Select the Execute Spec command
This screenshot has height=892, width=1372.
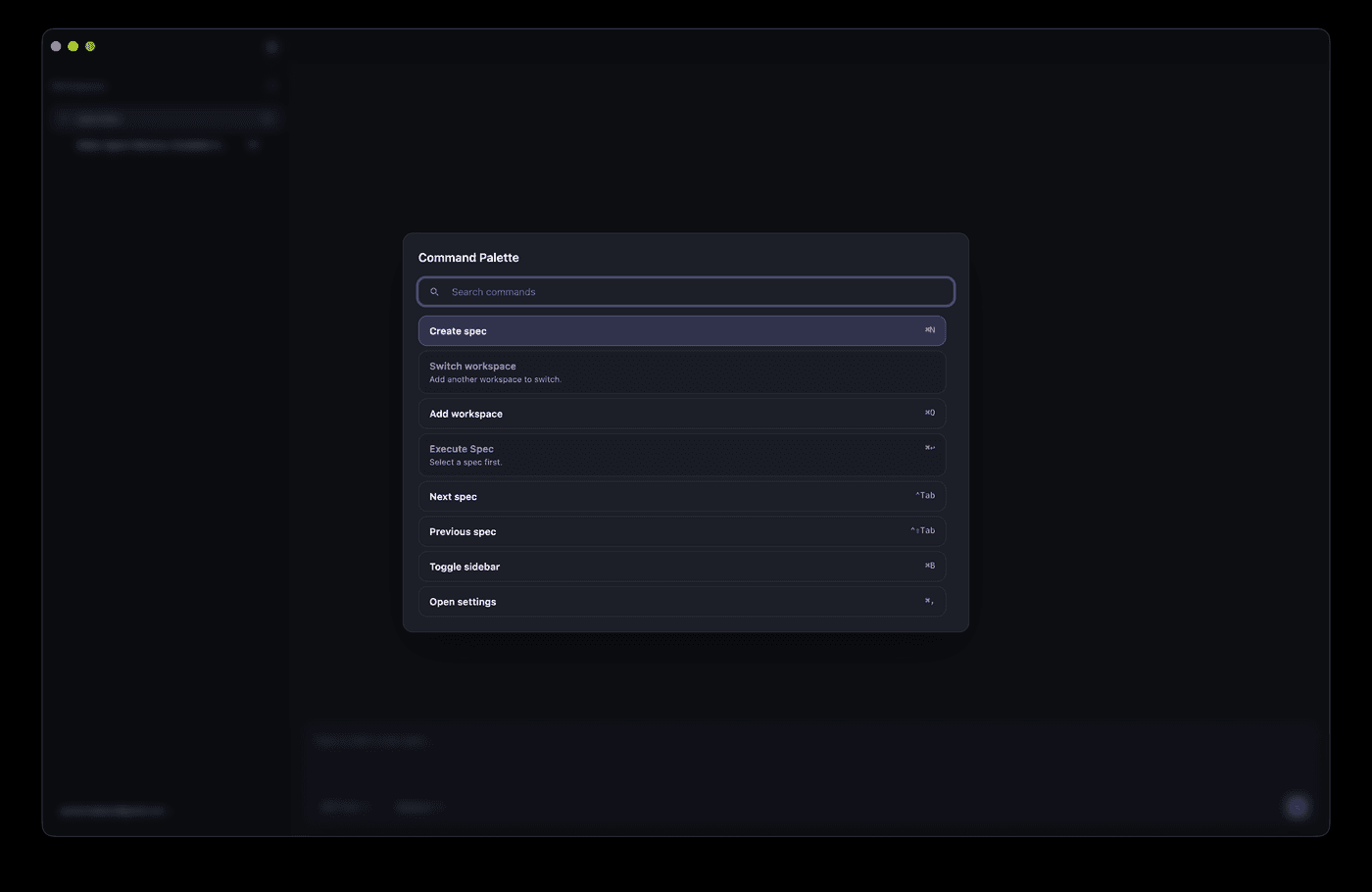682,455
